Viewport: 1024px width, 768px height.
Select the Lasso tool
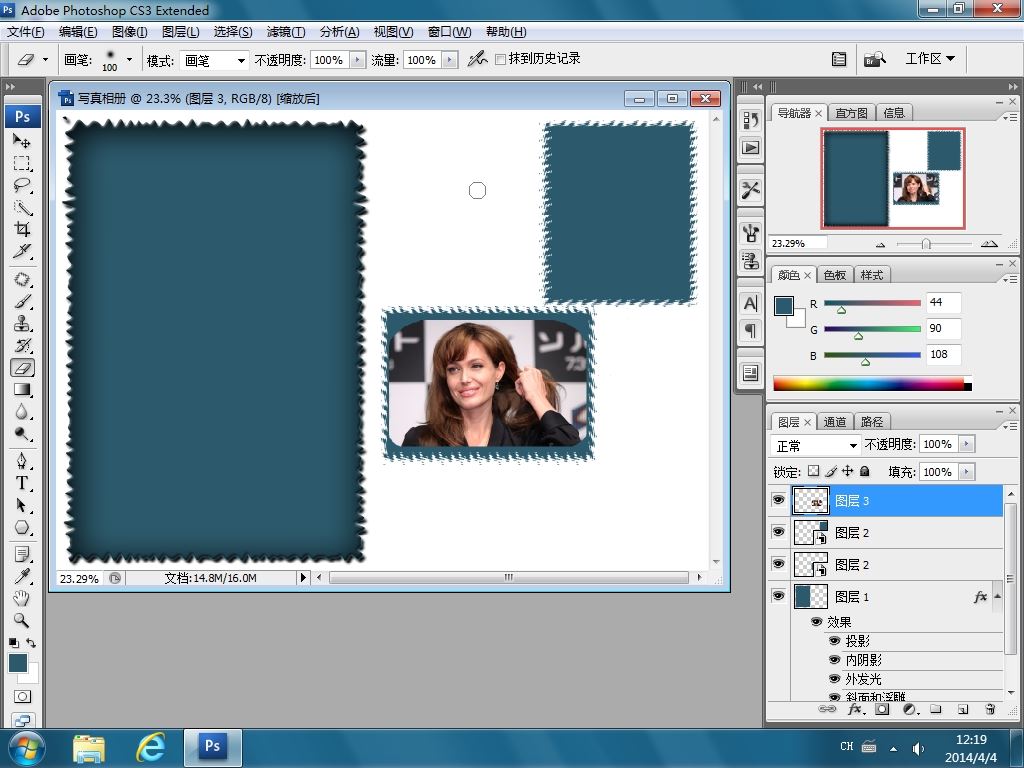pyautogui.click(x=22, y=186)
